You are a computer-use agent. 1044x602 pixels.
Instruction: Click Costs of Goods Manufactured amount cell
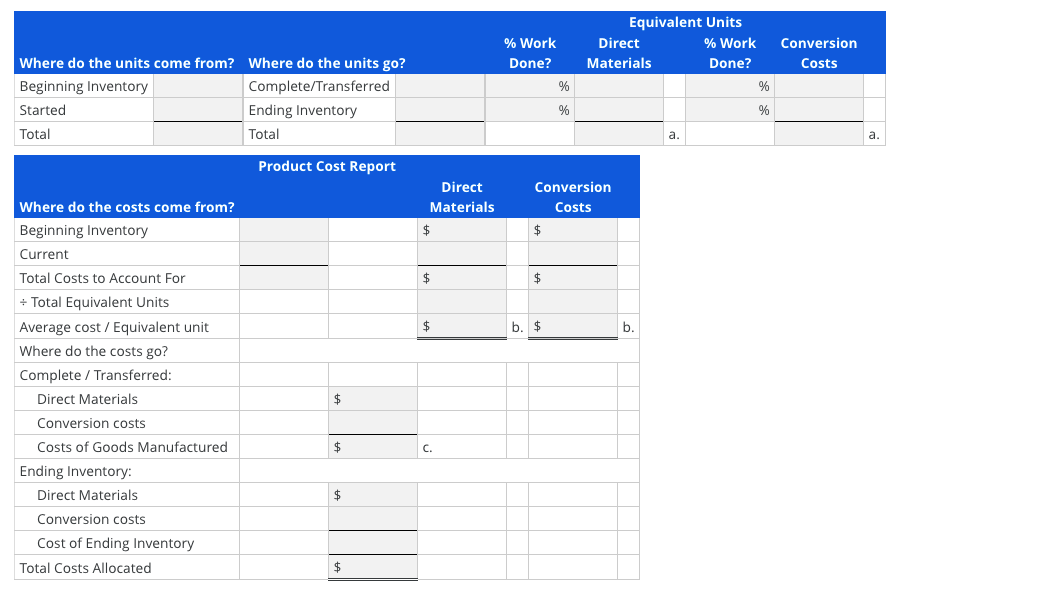pos(372,446)
